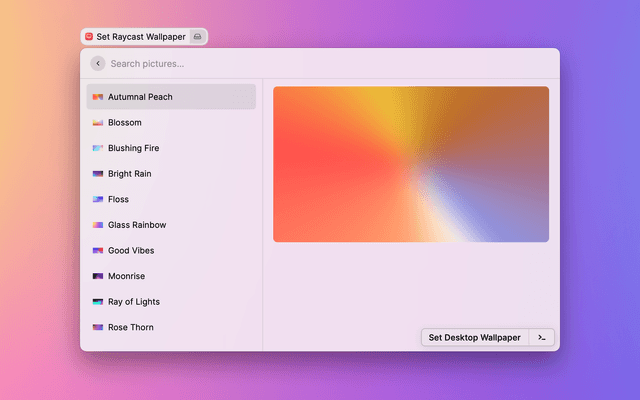Click the Glass Rainbow thumbnail icon
640x400 pixels.
[98, 225]
